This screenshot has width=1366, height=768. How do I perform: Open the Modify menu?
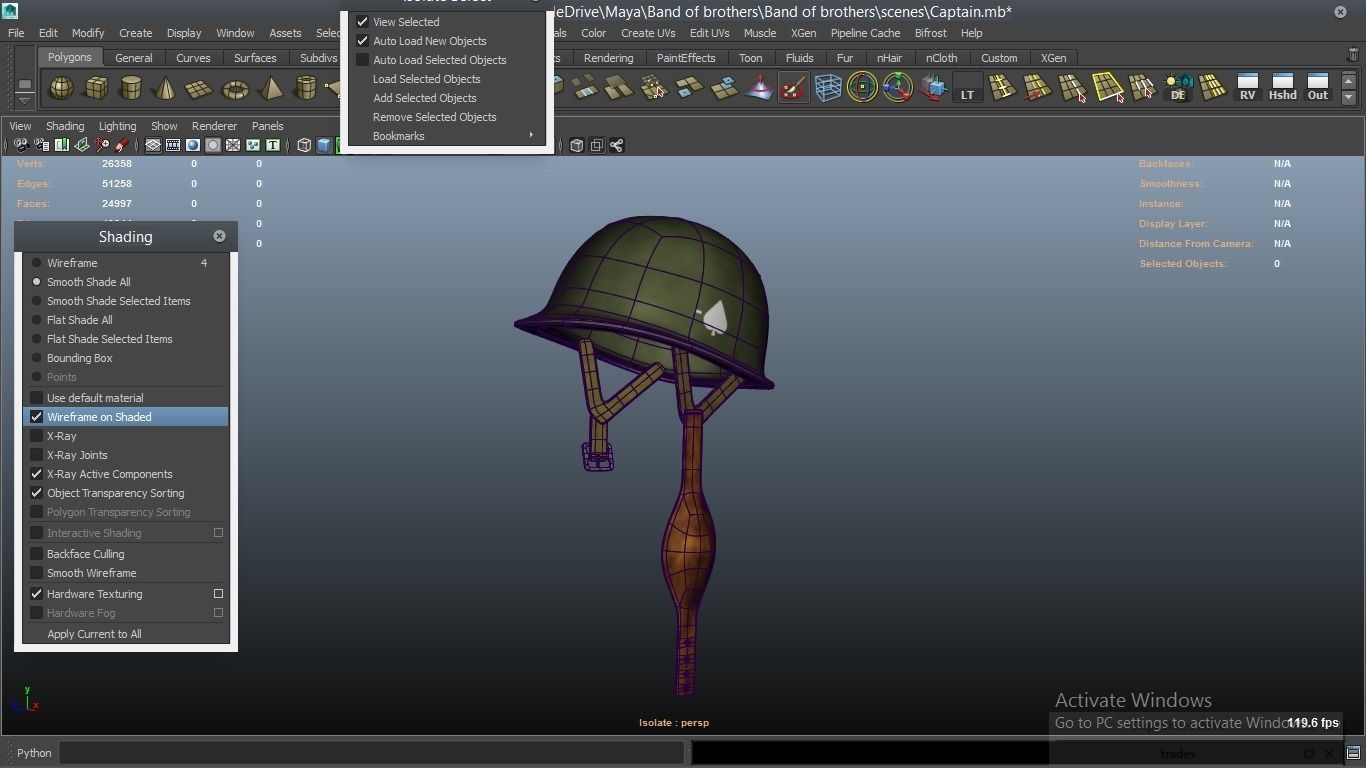pyautogui.click(x=88, y=33)
